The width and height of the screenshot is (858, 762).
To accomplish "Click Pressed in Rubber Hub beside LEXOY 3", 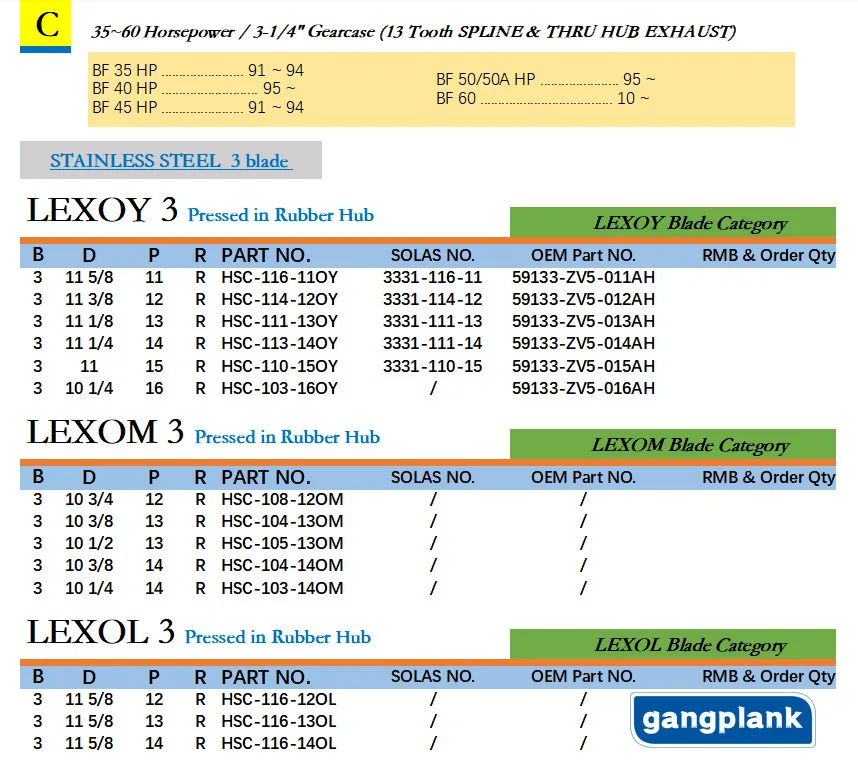I will [x=281, y=215].
